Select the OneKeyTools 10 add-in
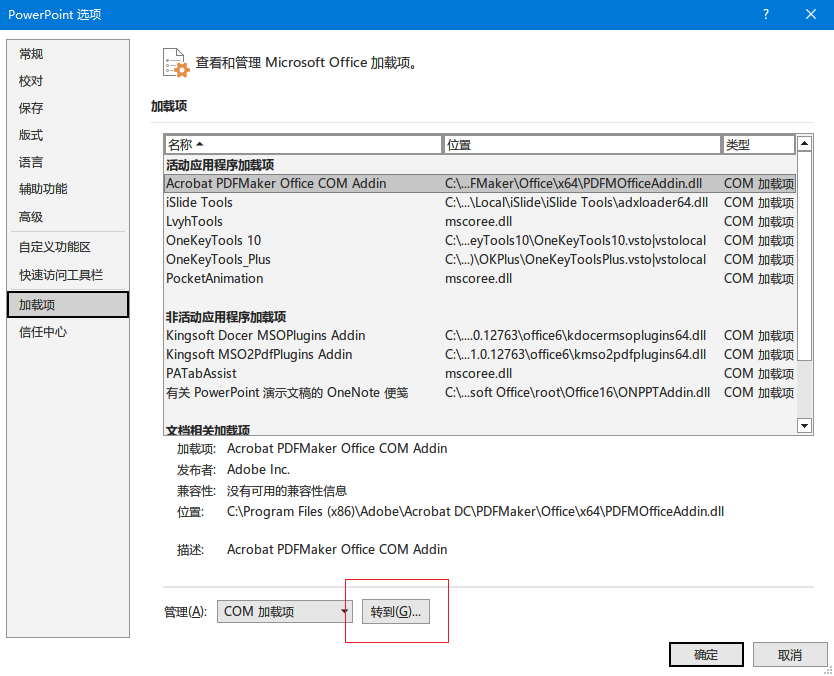 [x=480, y=240]
